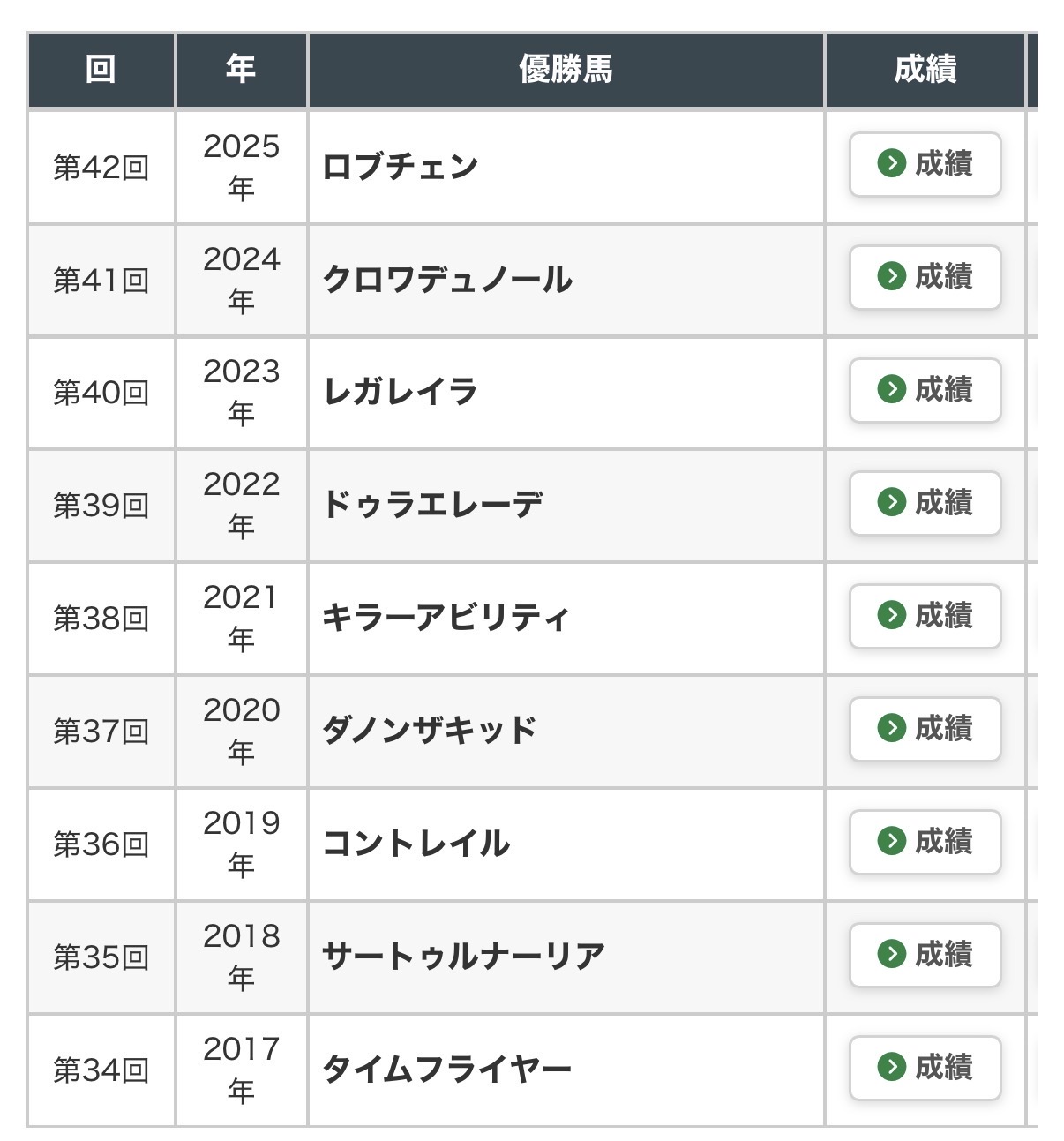Click green arrow icon for コントレイル
Viewport: 1064px width, 1141px height.
(891, 841)
